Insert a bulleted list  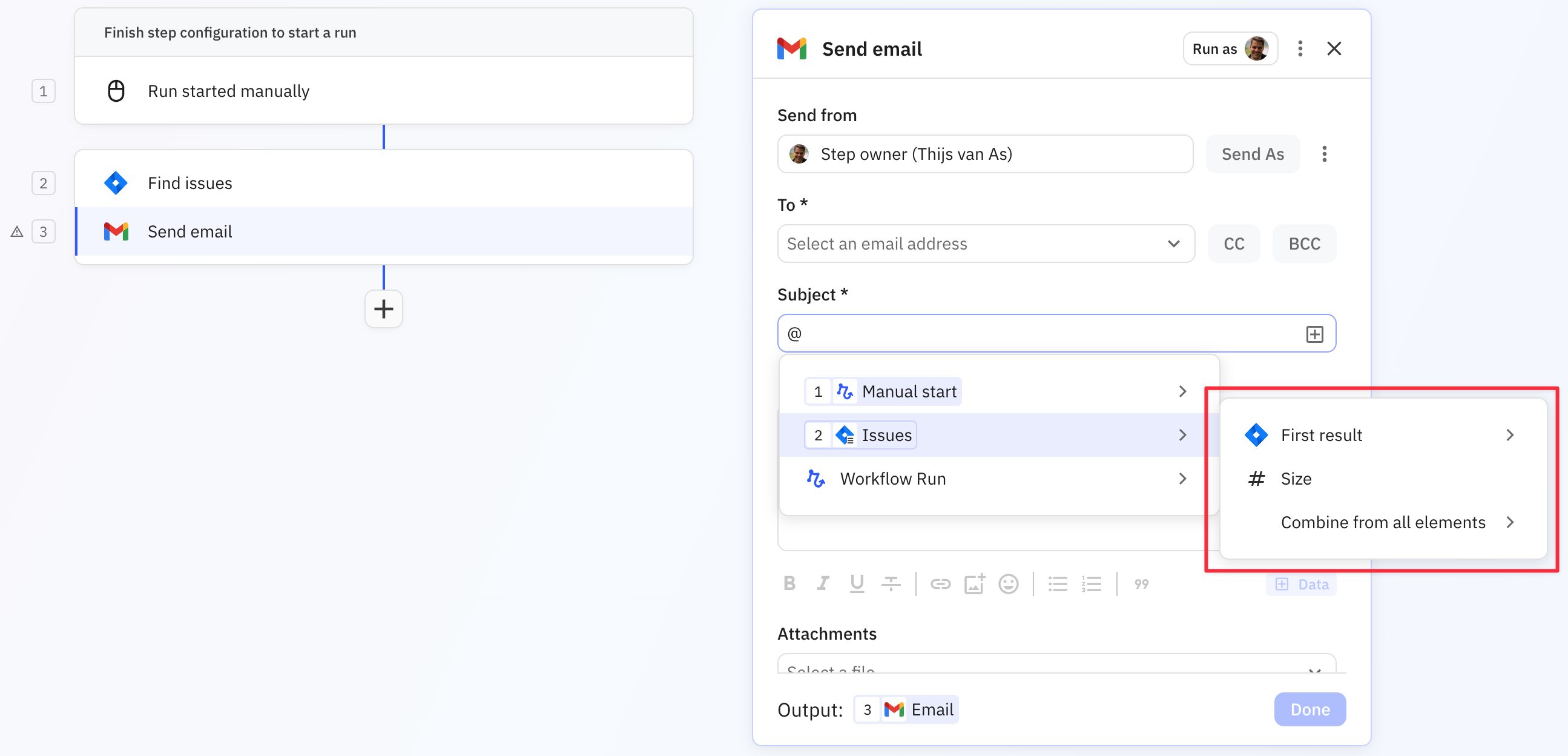1057,583
